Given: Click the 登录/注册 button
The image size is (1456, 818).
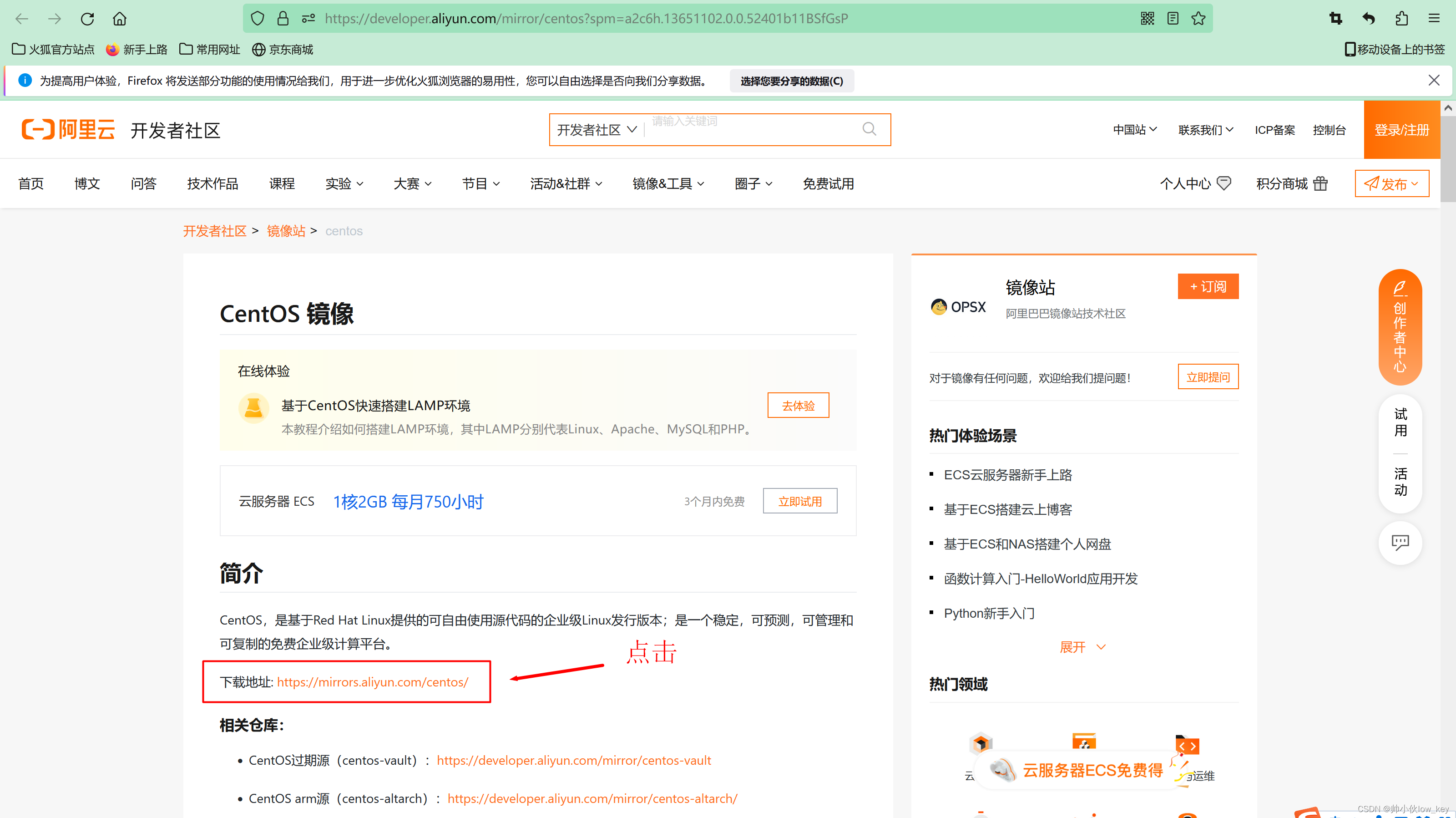Looking at the screenshot, I should pos(1402,129).
